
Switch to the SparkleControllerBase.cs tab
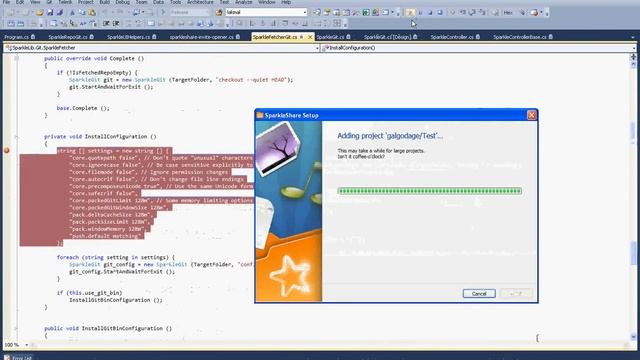tap(522, 37)
